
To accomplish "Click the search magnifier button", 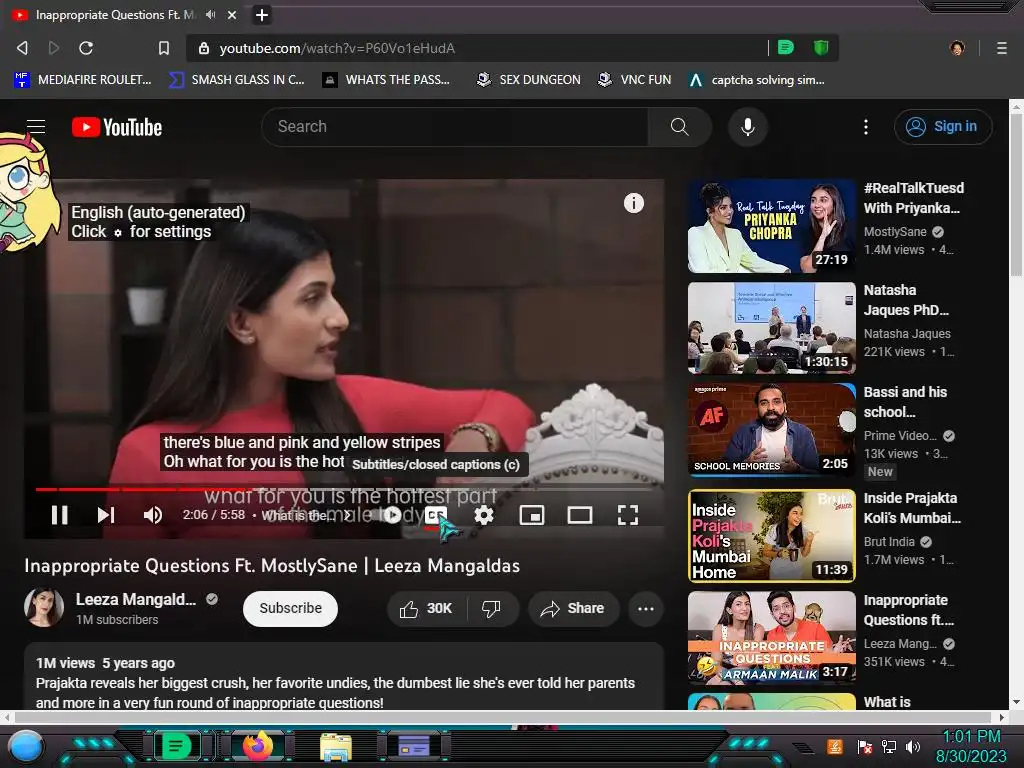I will click(679, 127).
